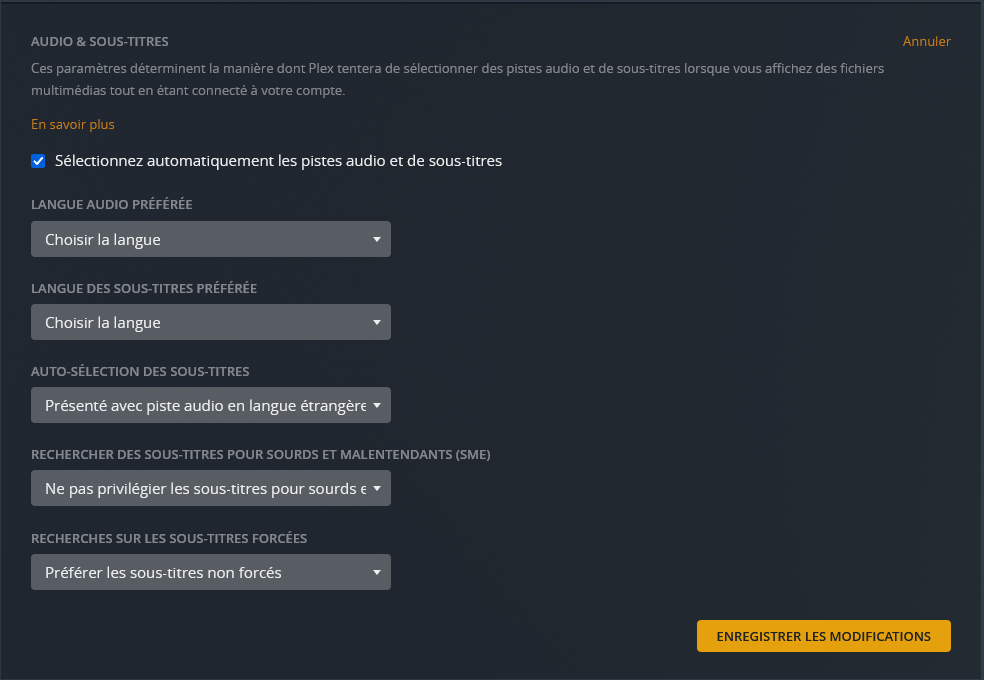The height and width of the screenshot is (680, 984).
Task: Click the Recherches sur les sous-titres forcées label
Action: [169, 538]
